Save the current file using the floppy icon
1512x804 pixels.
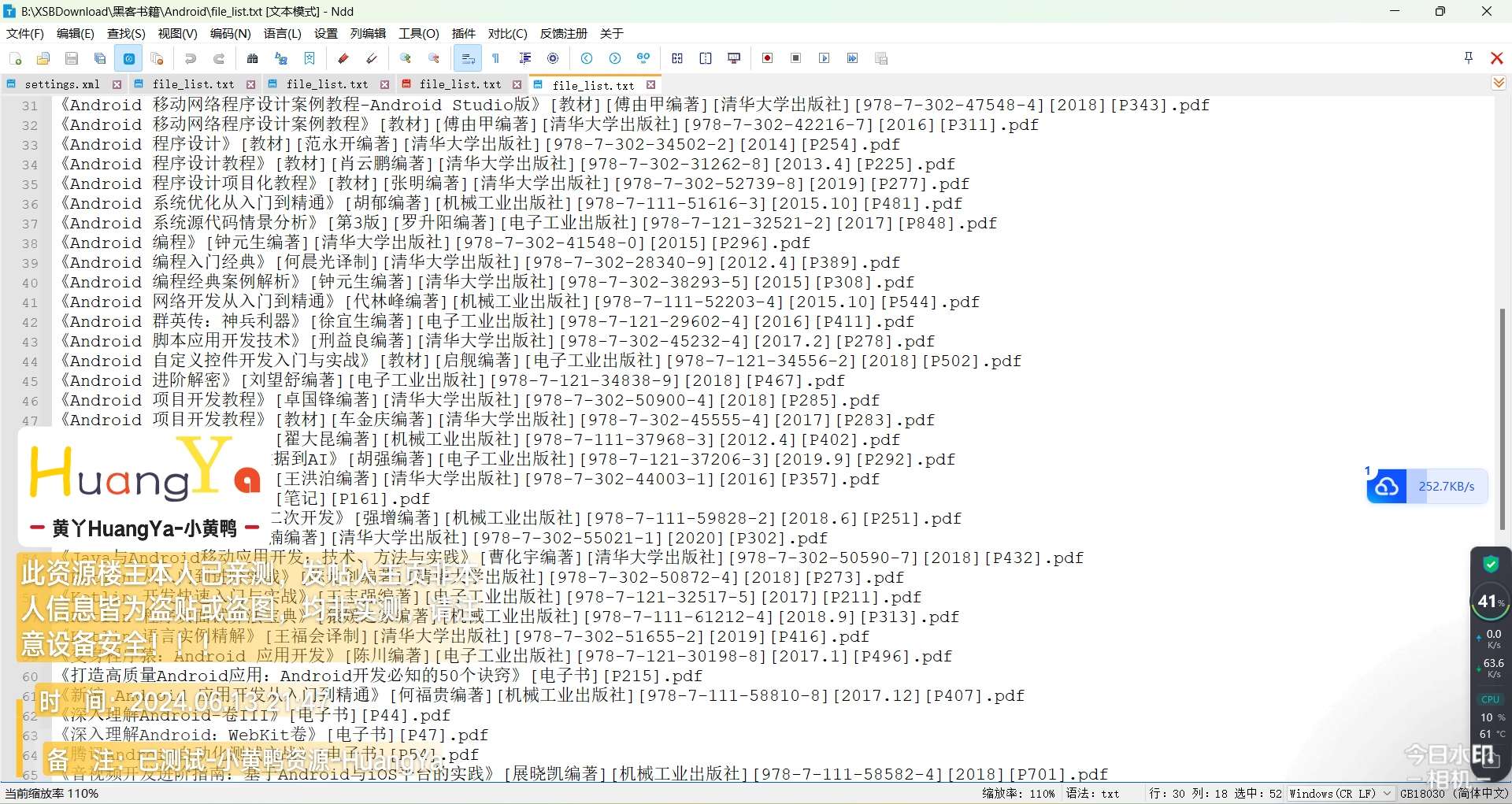pyautogui.click(x=72, y=58)
